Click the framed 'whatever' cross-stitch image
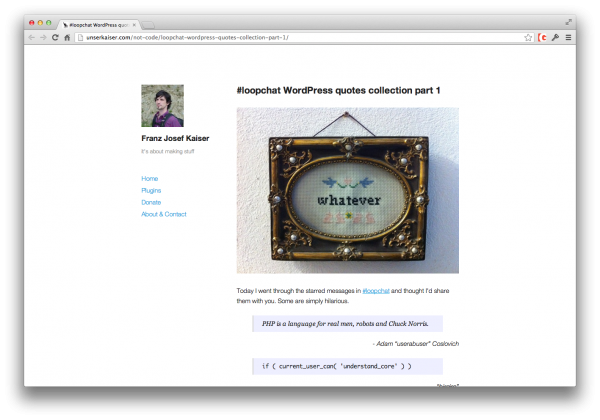The width and height of the screenshot is (600, 420). (347, 190)
